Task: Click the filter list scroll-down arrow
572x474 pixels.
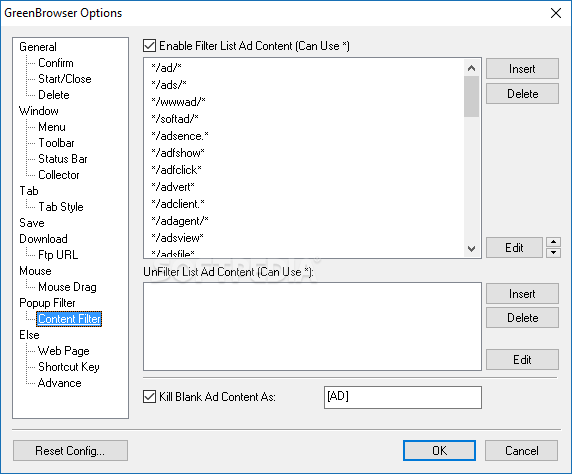Action: [471, 249]
